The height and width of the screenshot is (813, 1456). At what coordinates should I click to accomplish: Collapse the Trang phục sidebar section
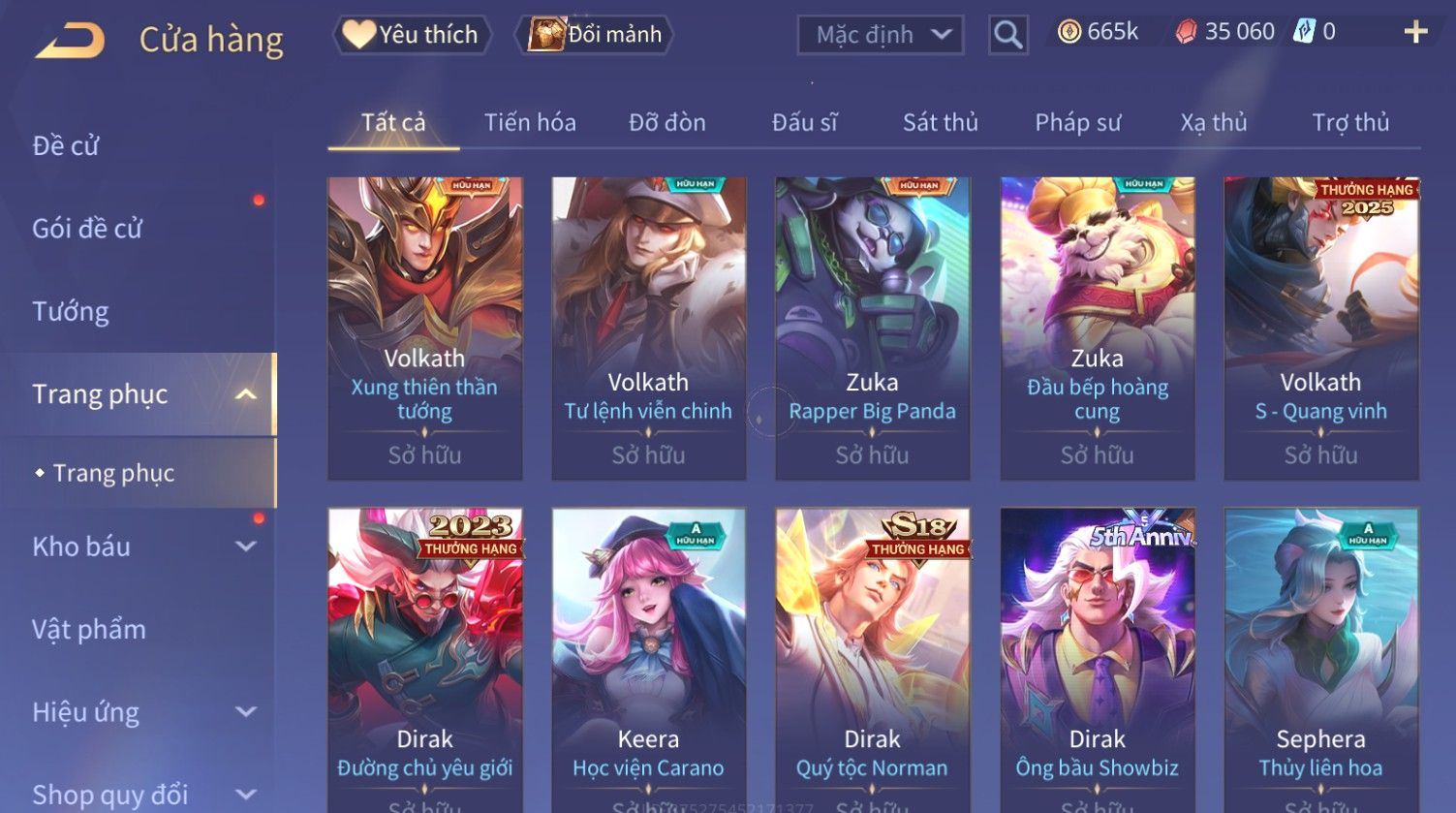point(246,394)
